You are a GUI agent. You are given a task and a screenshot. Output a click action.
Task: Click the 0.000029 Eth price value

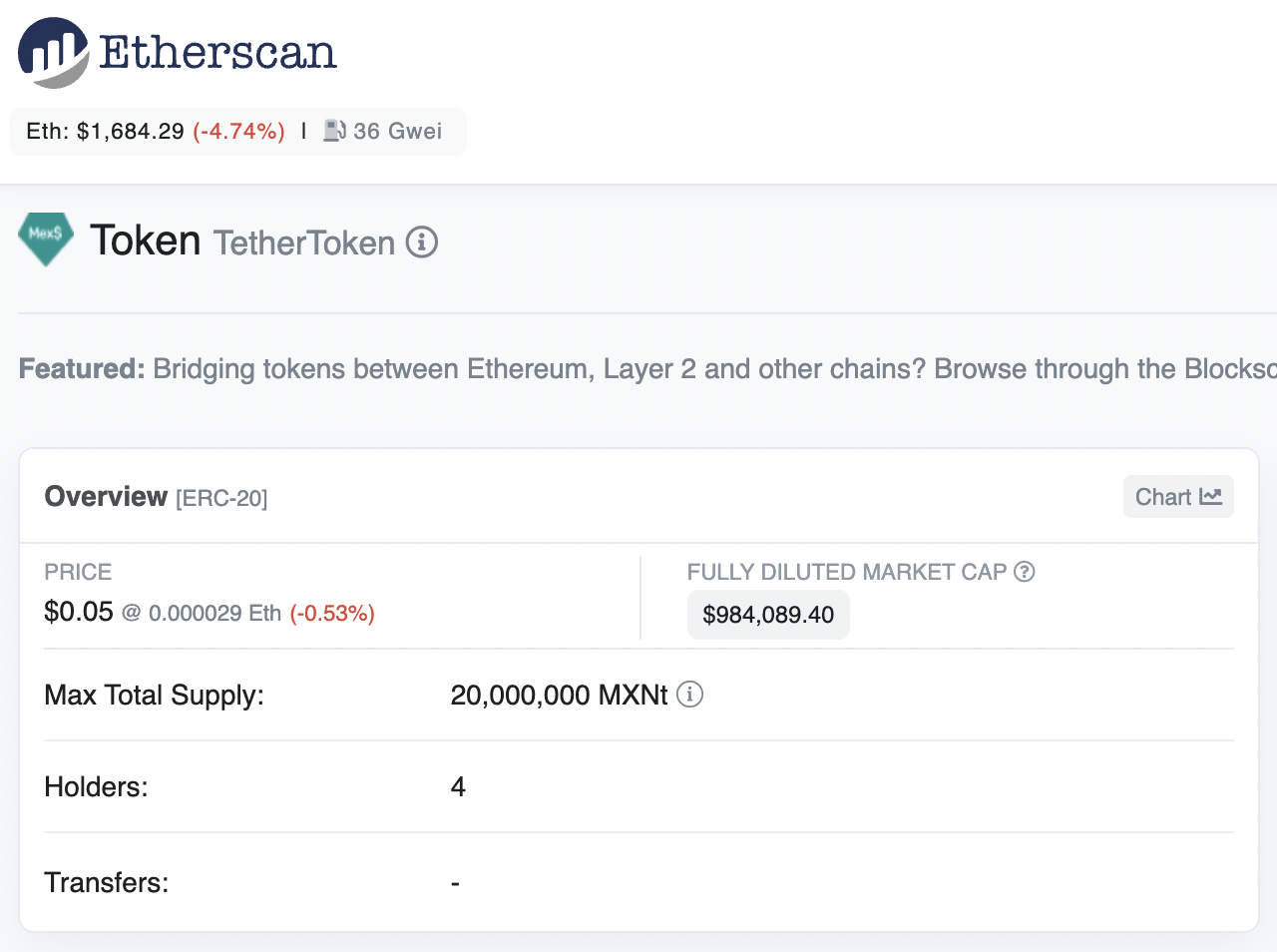click(x=214, y=613)
